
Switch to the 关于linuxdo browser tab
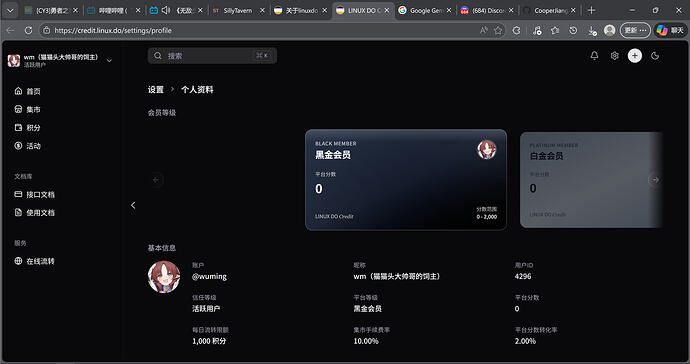click(x=301, y=11)
